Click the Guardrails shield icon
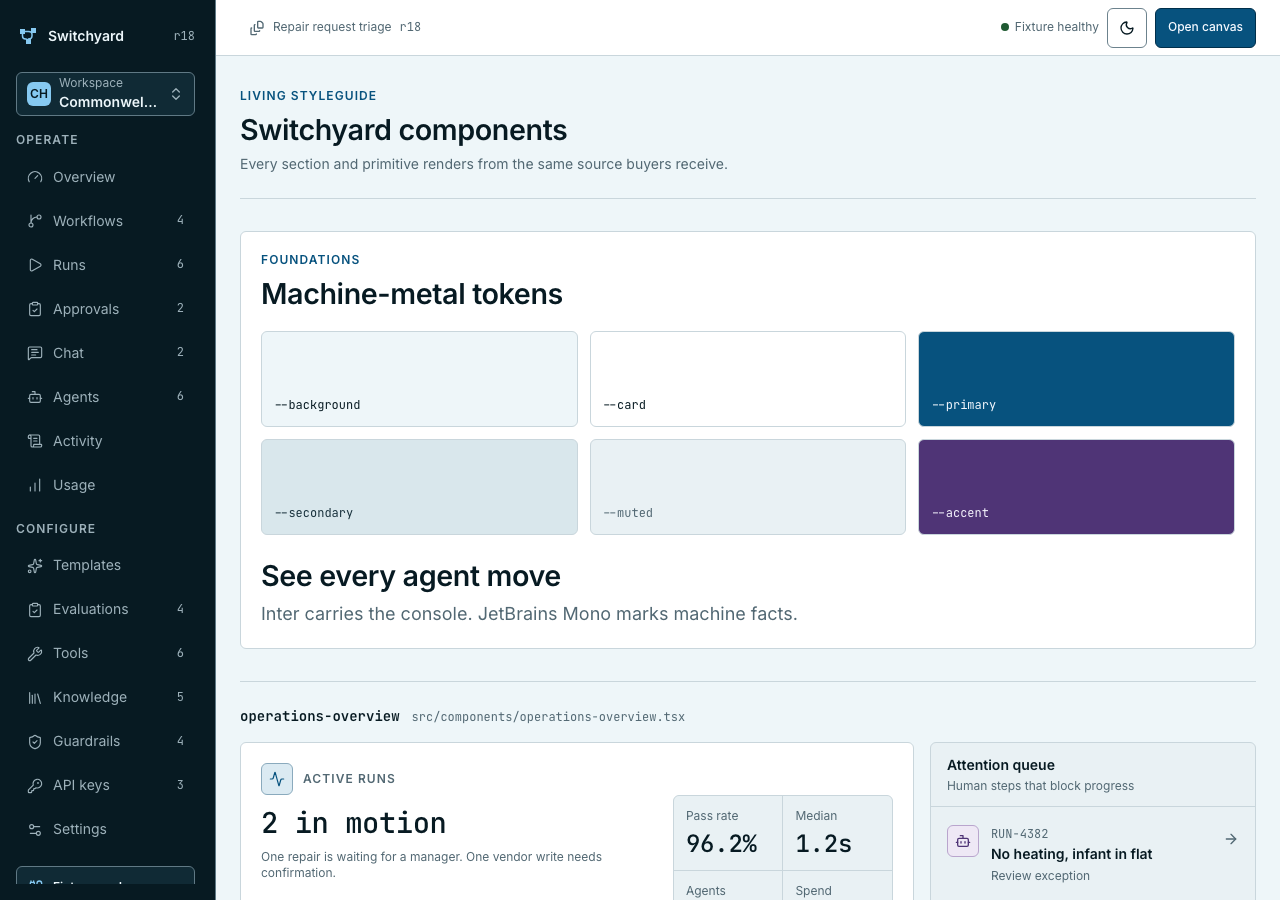 (35, 741)
